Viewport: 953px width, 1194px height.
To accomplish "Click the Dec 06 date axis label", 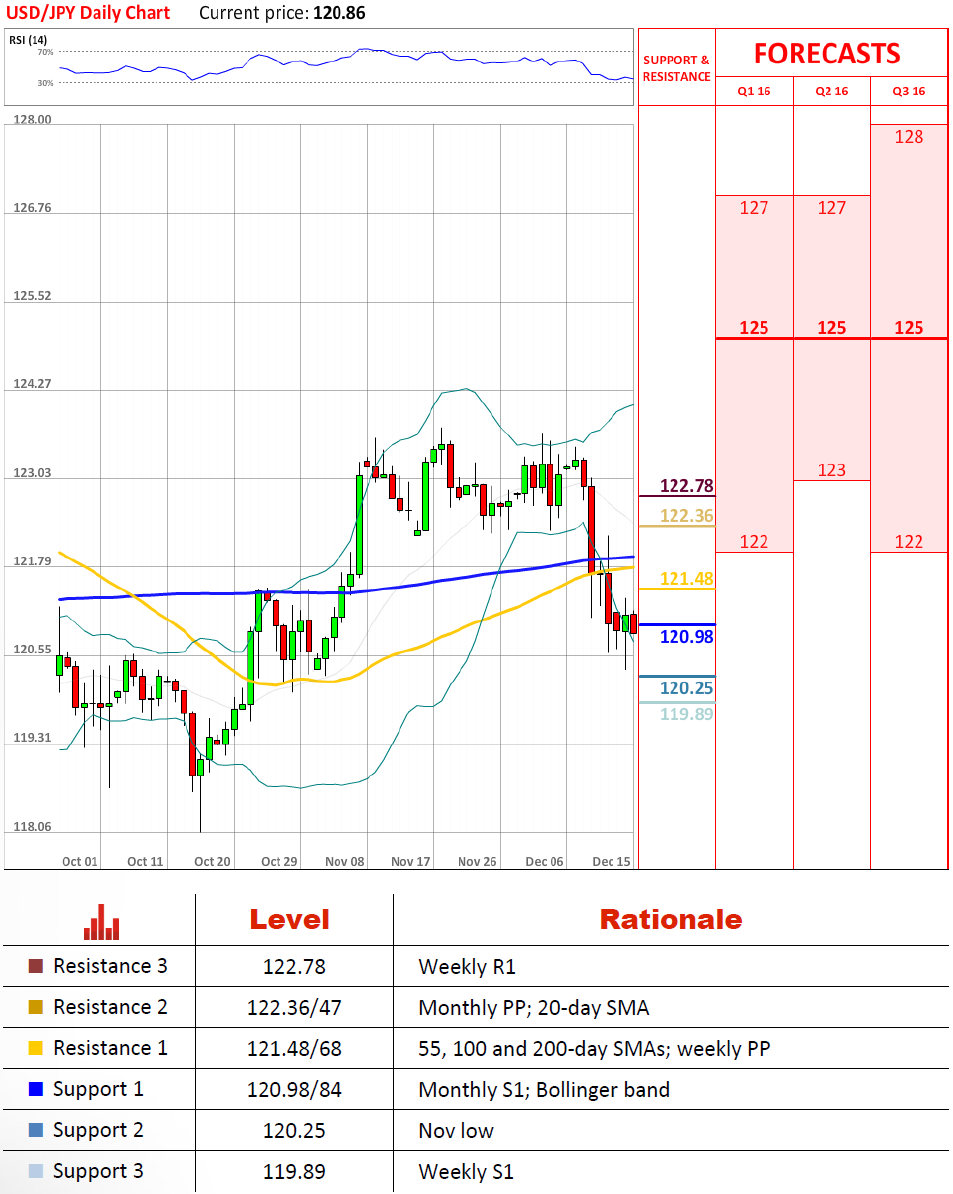I will 544,861.
